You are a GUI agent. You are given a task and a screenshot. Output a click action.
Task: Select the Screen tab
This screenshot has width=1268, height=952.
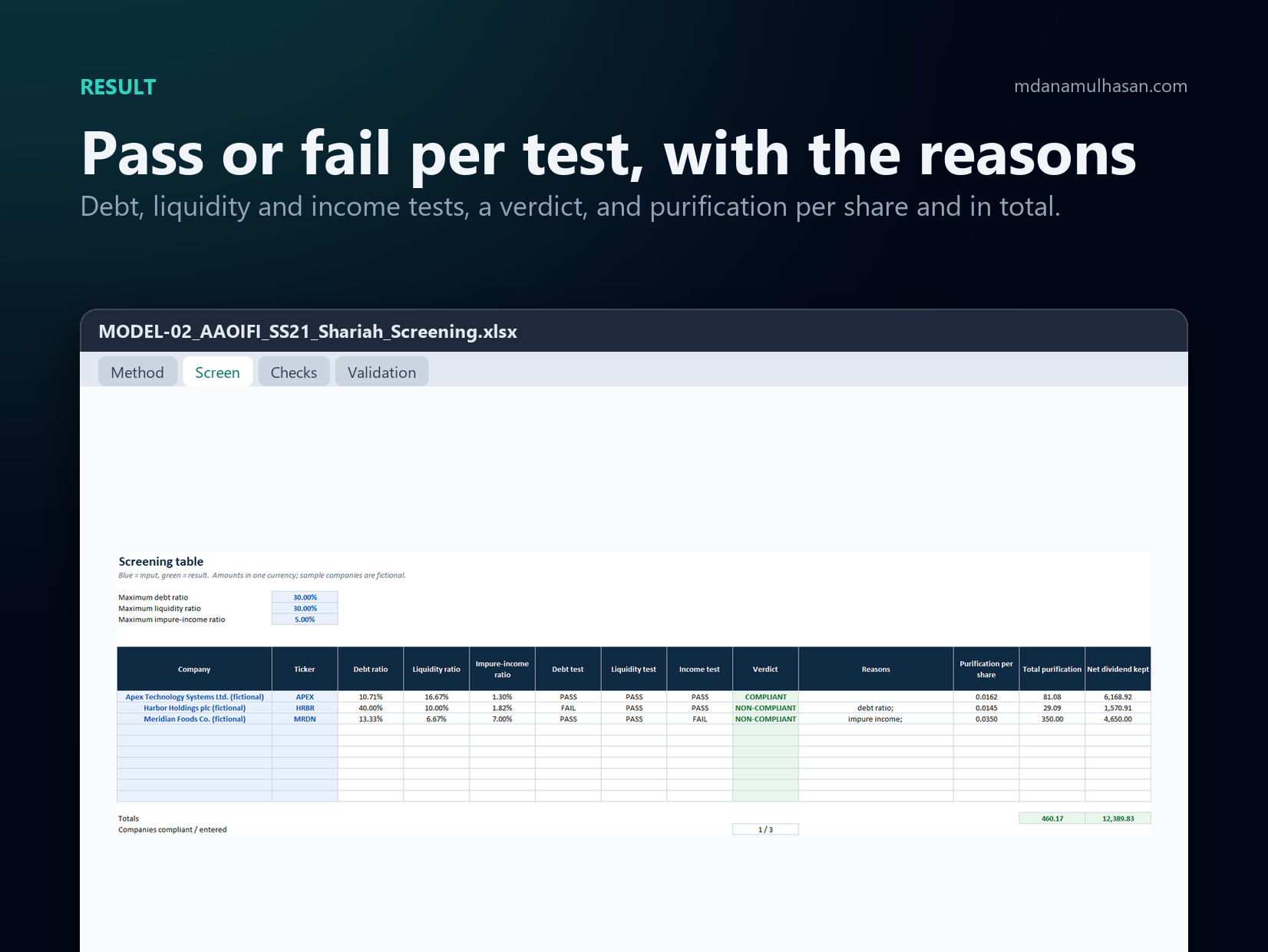point(217,372)
